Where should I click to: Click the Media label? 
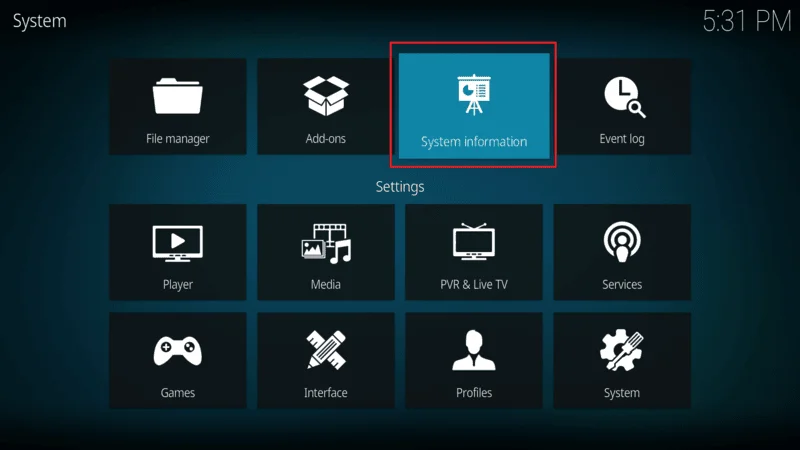[326, 284]
